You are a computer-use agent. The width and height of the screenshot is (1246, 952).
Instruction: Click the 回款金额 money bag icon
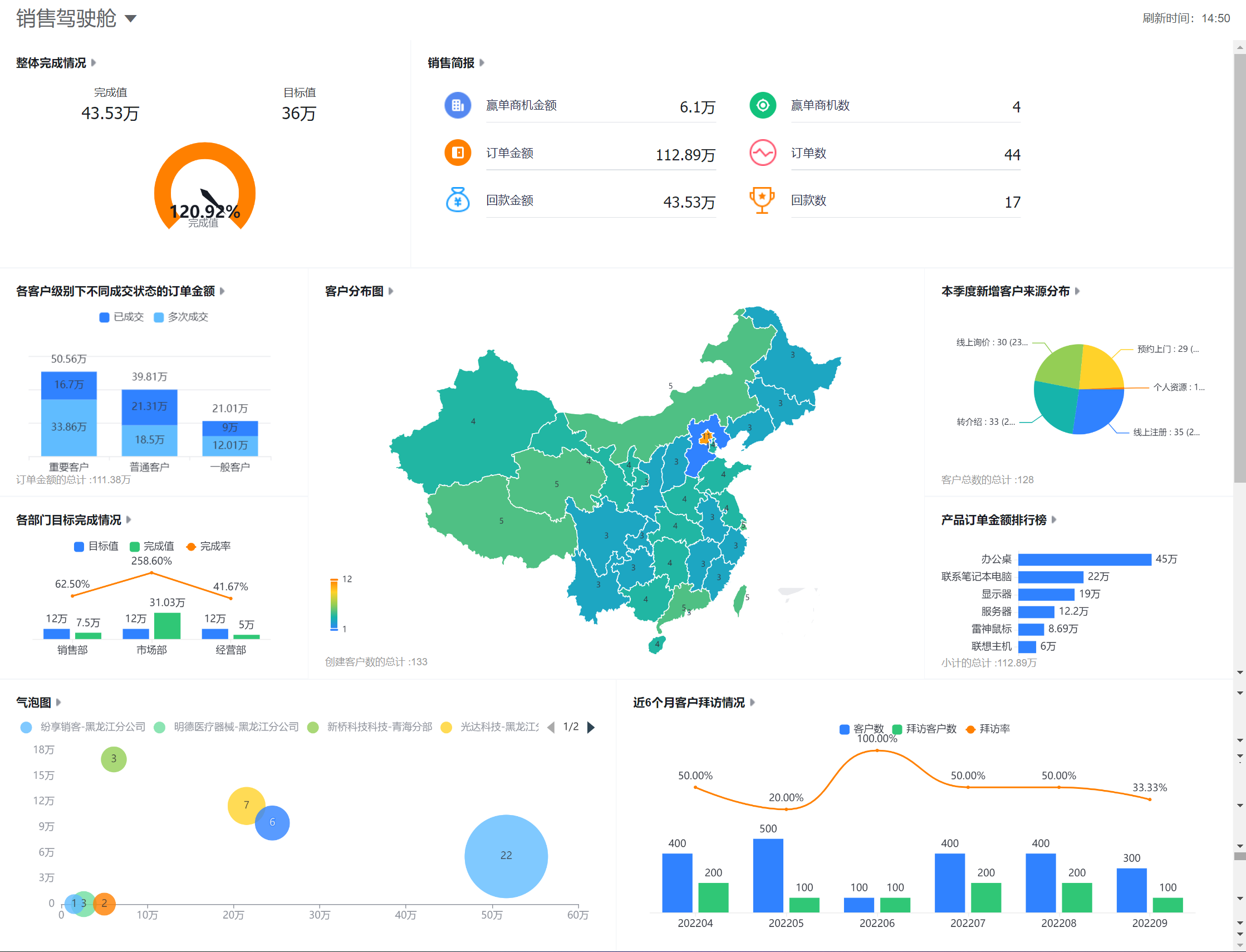(x=457, y=200)
